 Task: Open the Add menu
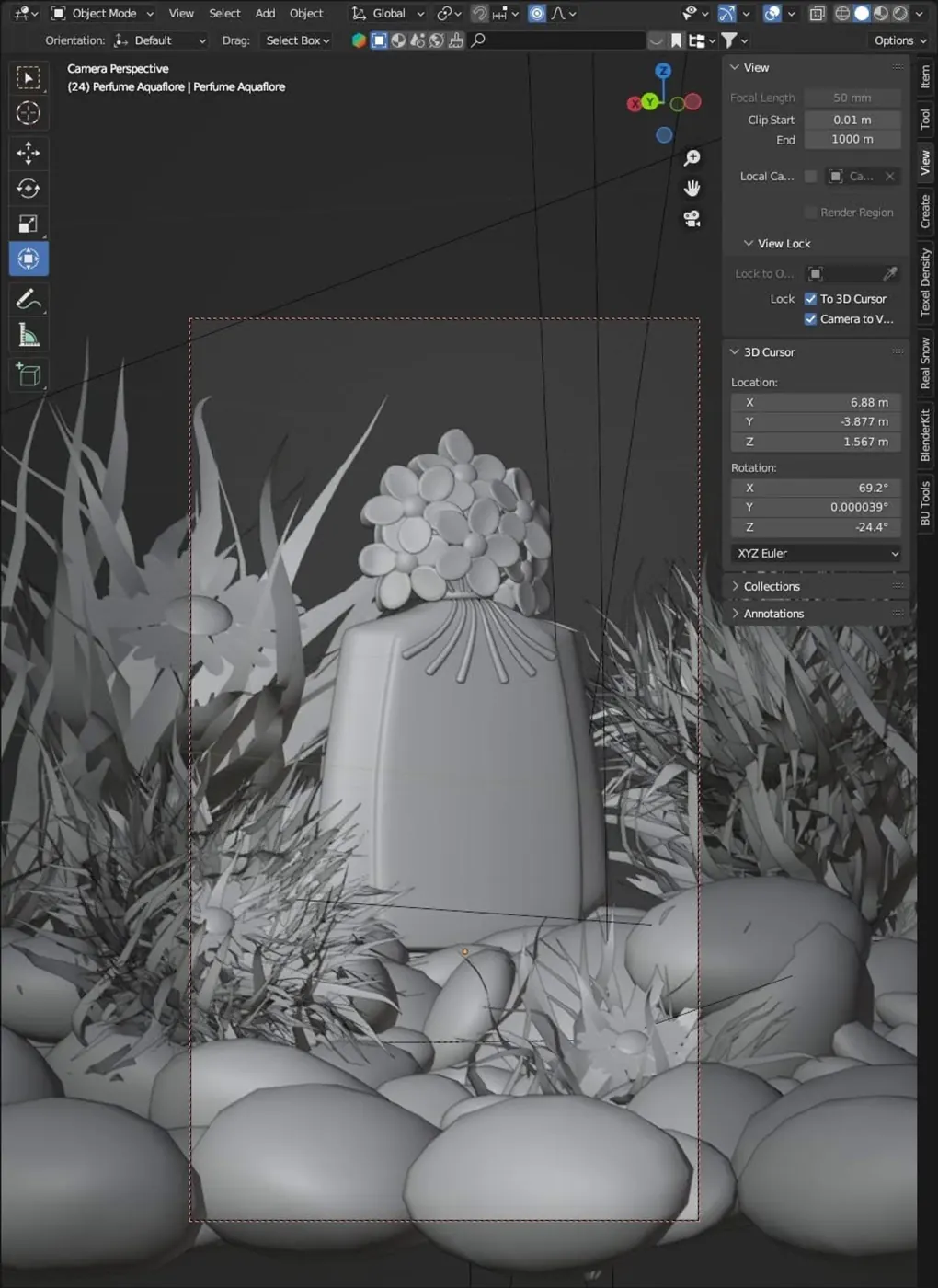pos(265,14)
